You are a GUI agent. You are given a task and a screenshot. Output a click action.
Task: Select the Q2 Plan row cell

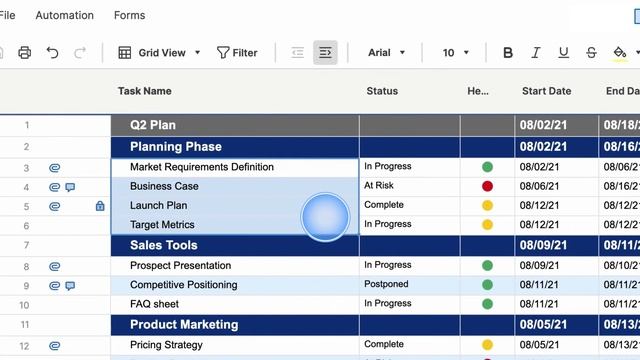tap(235, 125)
